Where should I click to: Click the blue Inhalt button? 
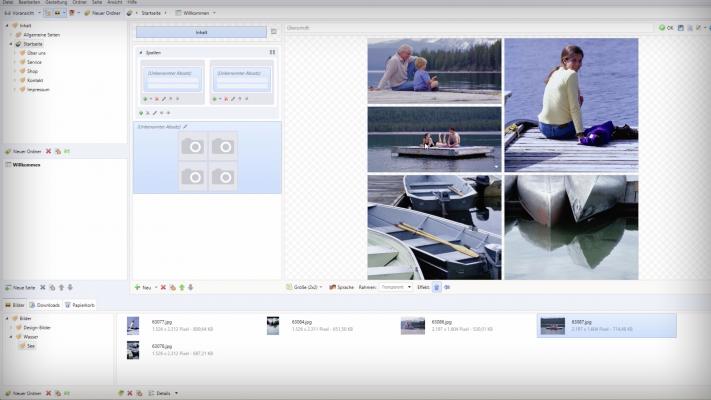coord(201,33)
